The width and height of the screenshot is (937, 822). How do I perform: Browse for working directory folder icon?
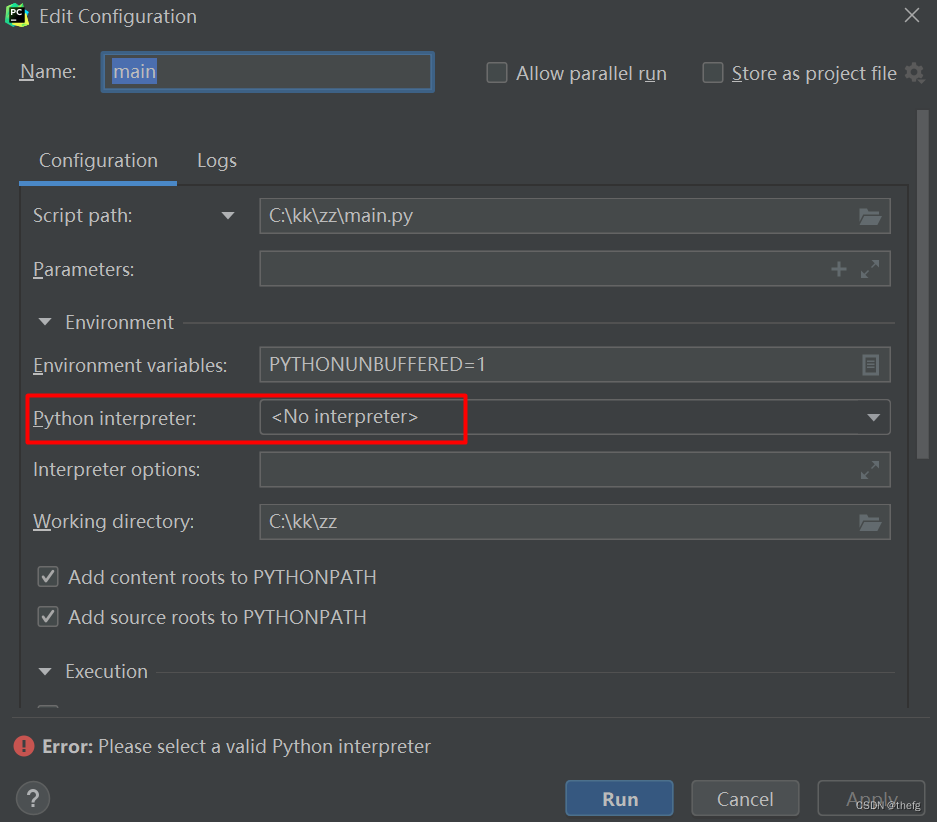coord(869,523)
